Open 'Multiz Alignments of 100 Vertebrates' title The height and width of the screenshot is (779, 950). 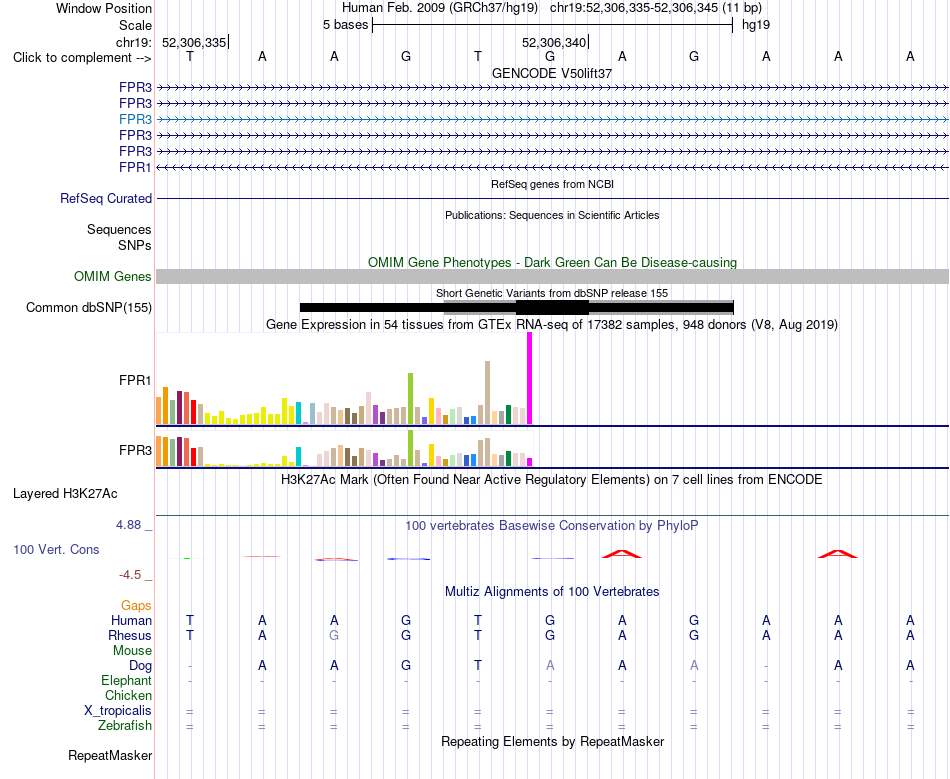[x=552, y=592]
